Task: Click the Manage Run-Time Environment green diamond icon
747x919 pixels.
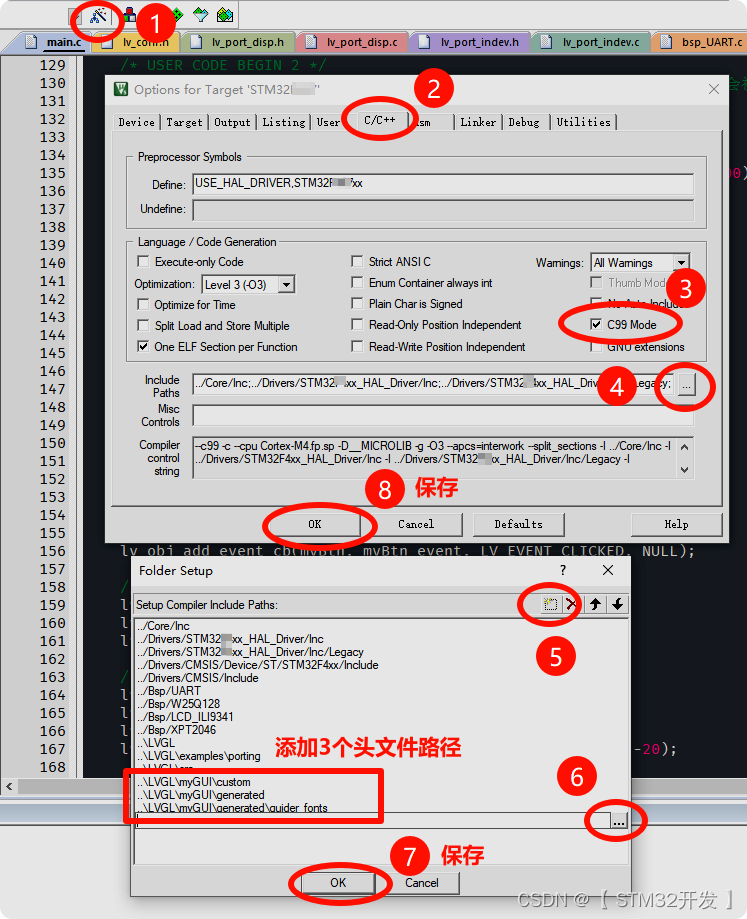Action: point(176,15)
